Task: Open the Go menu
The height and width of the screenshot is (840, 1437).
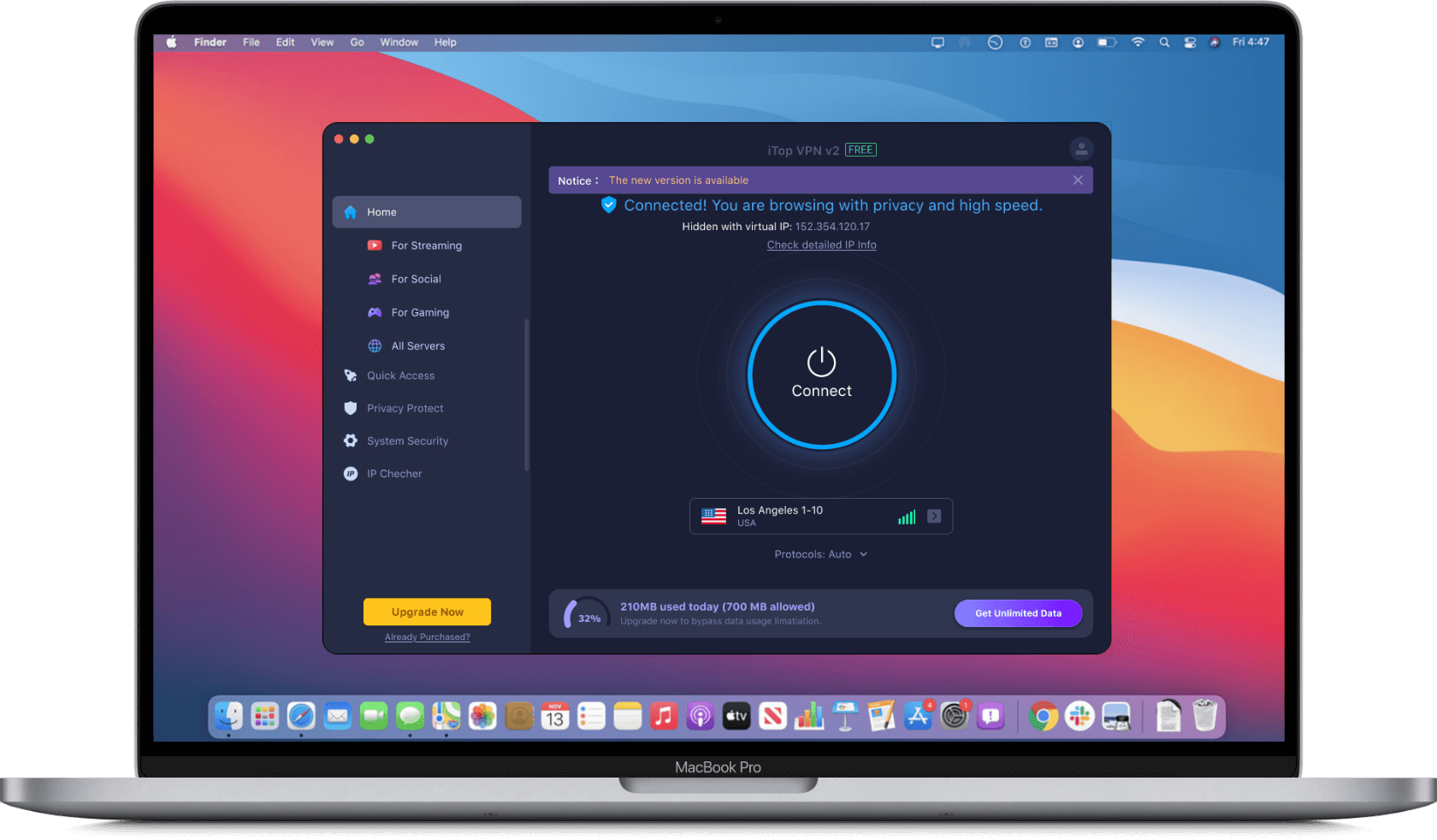Action: (x=357, y=42)
